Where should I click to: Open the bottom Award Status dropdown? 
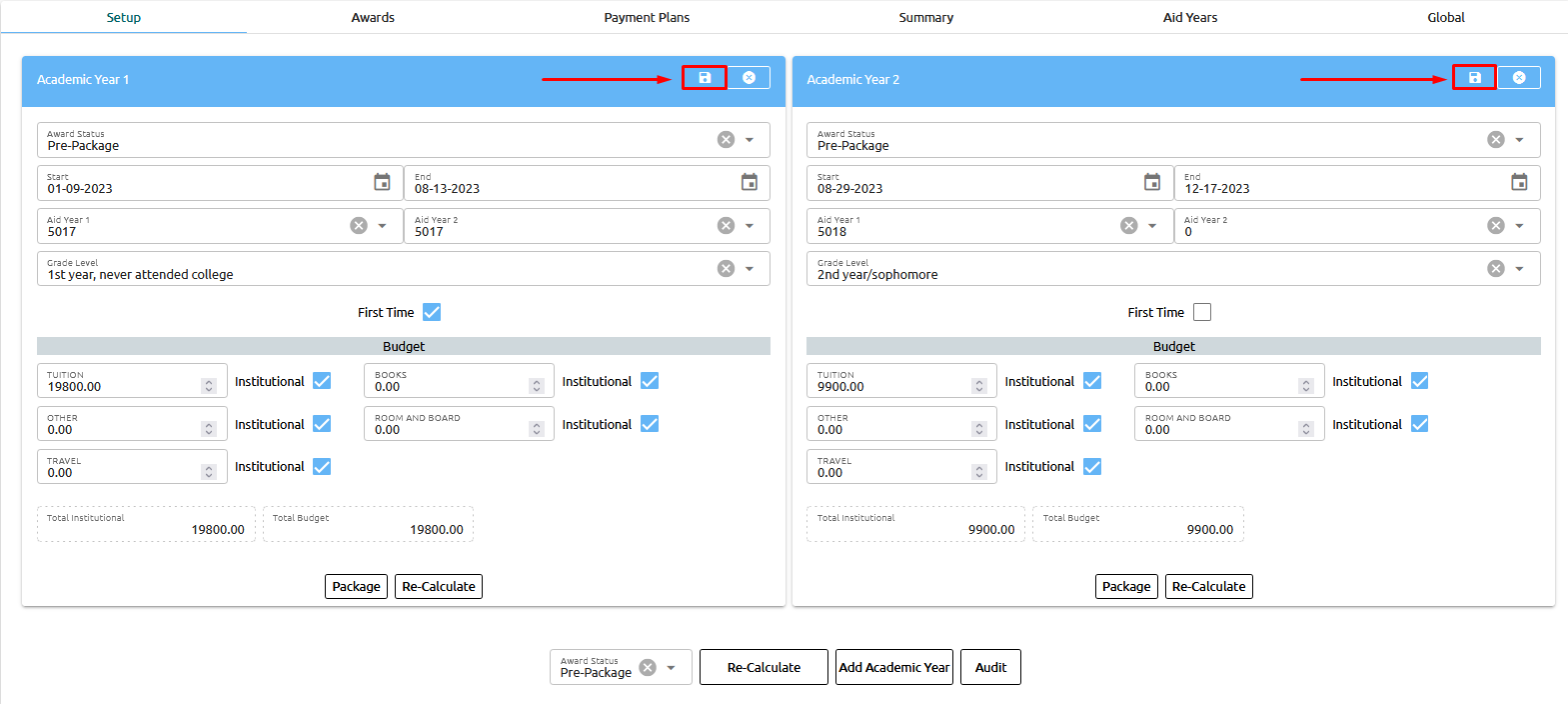click(x=672, y=668)
